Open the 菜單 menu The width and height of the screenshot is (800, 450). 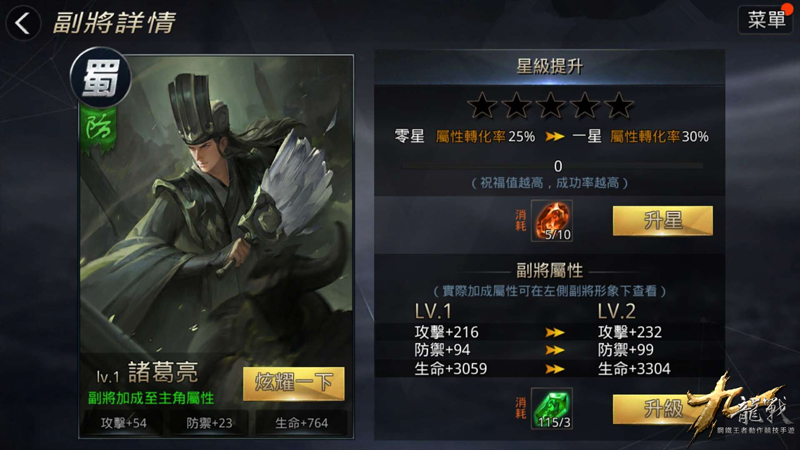[765, 20]
